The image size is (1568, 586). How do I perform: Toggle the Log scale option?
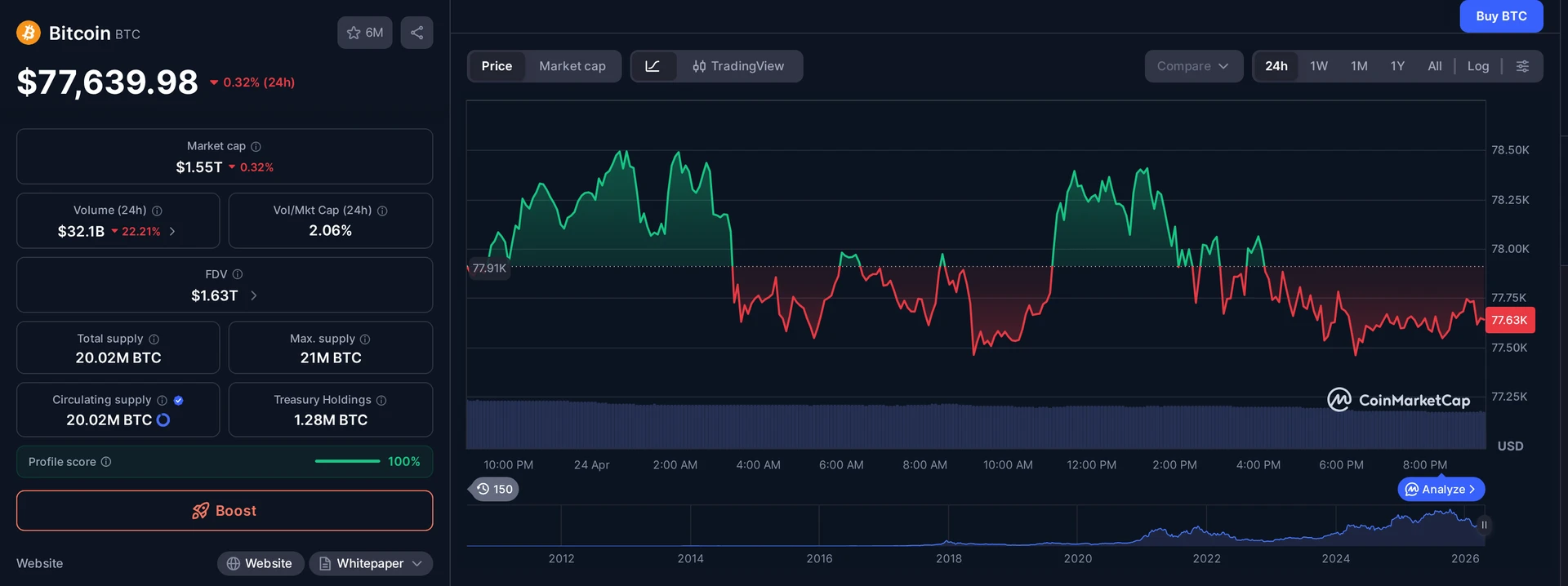point(1478,66)
